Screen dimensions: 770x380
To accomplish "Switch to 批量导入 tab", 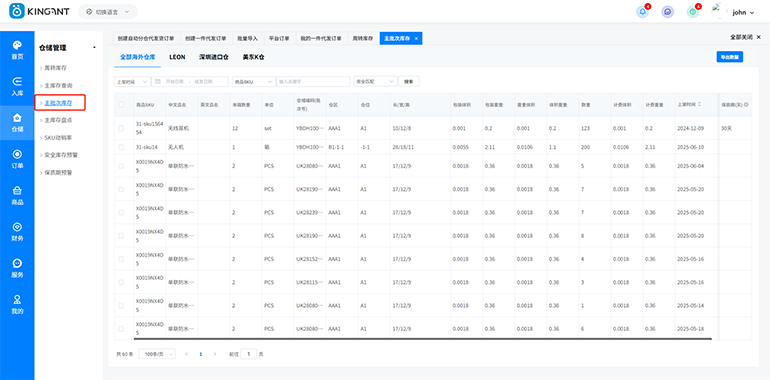I will tap(248, 38).
